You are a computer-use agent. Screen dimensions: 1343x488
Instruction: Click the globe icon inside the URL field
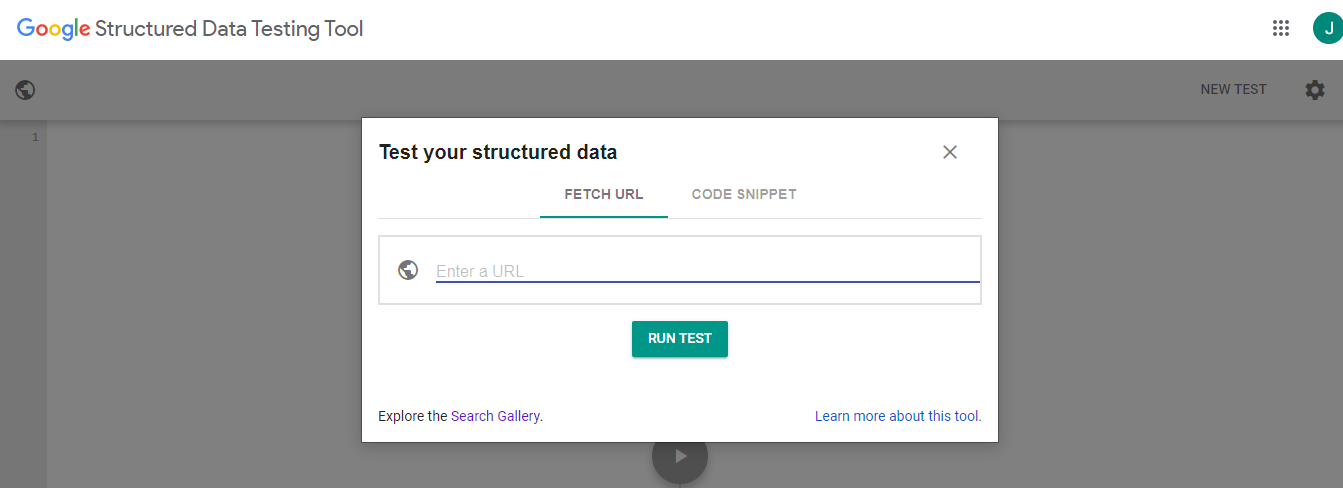408,270
